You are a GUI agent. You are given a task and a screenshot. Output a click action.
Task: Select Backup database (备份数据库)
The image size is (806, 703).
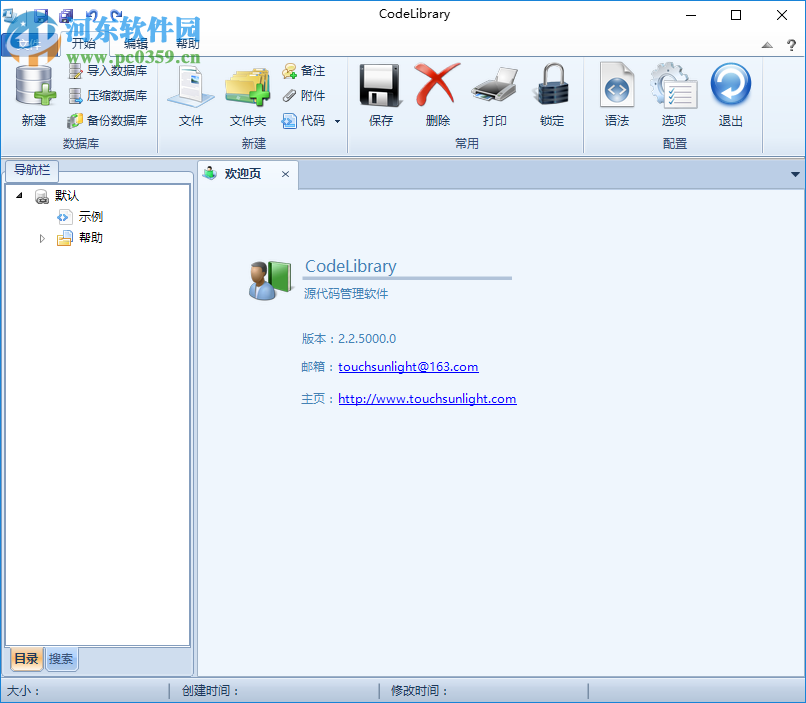(x=107, y=121)
